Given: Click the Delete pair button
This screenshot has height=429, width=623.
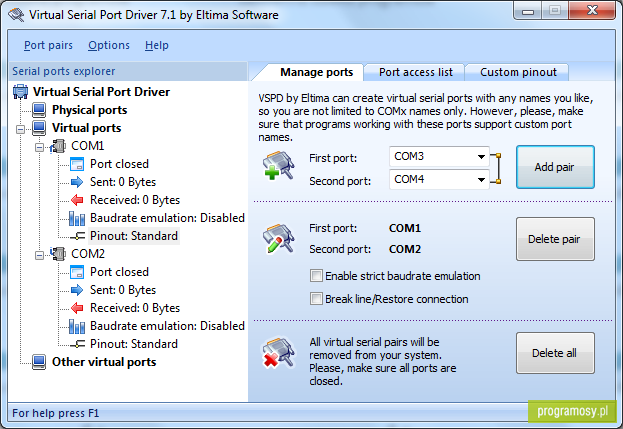Looking at the screenshot, I should (x=555, y=239).
